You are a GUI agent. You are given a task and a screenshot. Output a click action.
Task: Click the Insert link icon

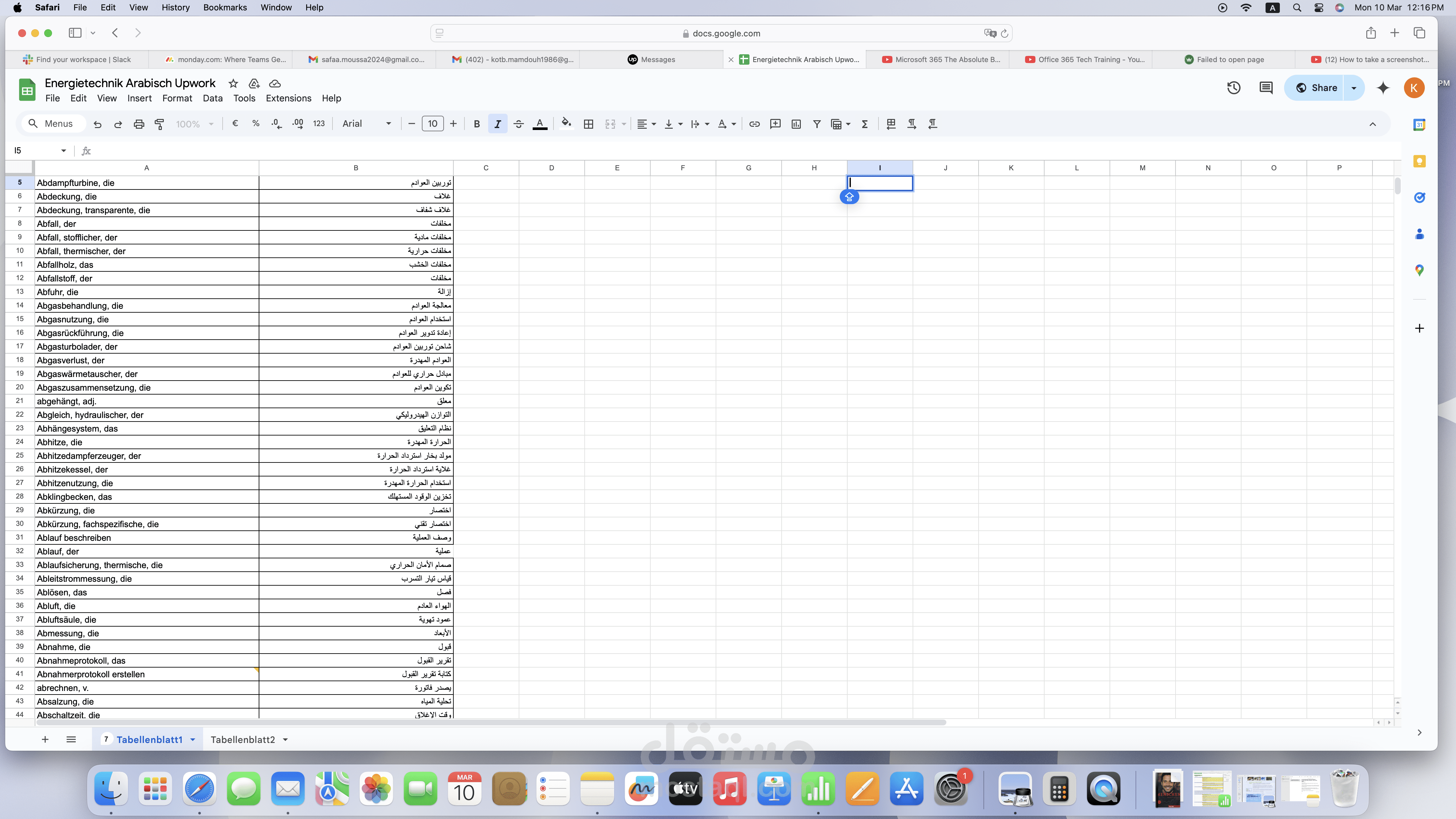coord(754,124)
